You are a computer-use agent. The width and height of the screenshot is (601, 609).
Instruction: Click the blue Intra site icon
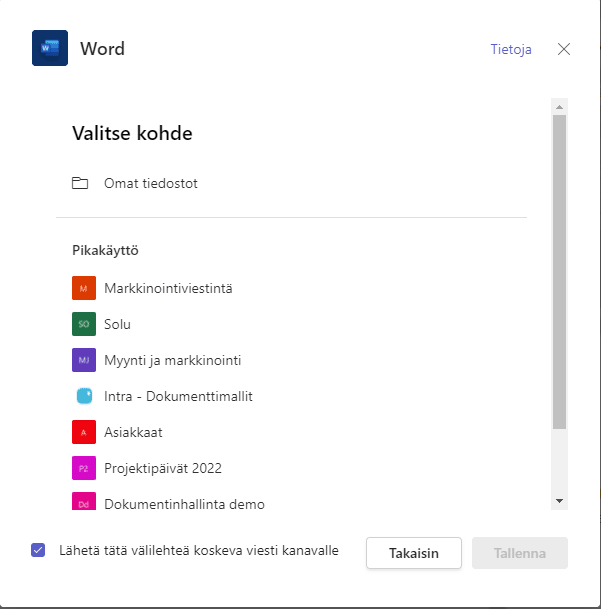pos(84,396)
